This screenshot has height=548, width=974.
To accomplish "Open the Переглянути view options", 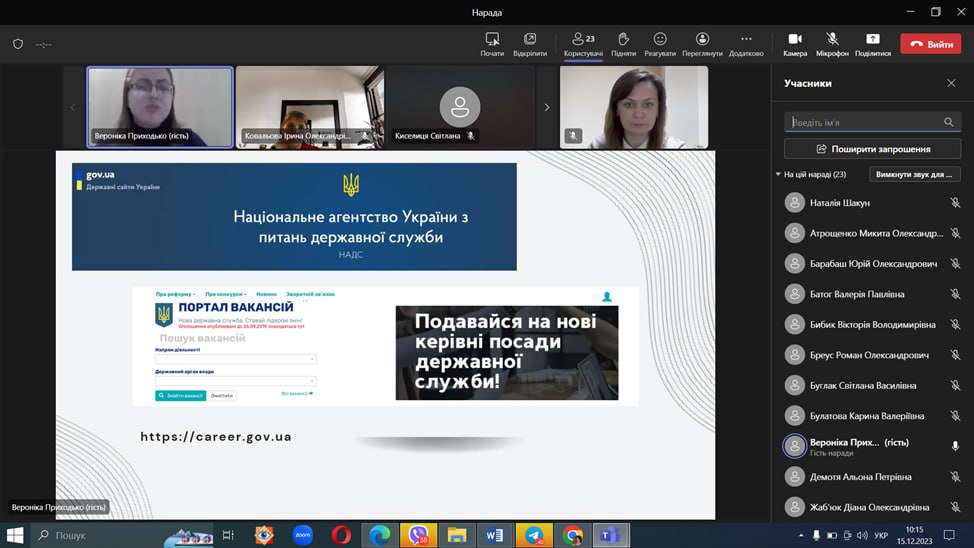I will click(702, 40).
